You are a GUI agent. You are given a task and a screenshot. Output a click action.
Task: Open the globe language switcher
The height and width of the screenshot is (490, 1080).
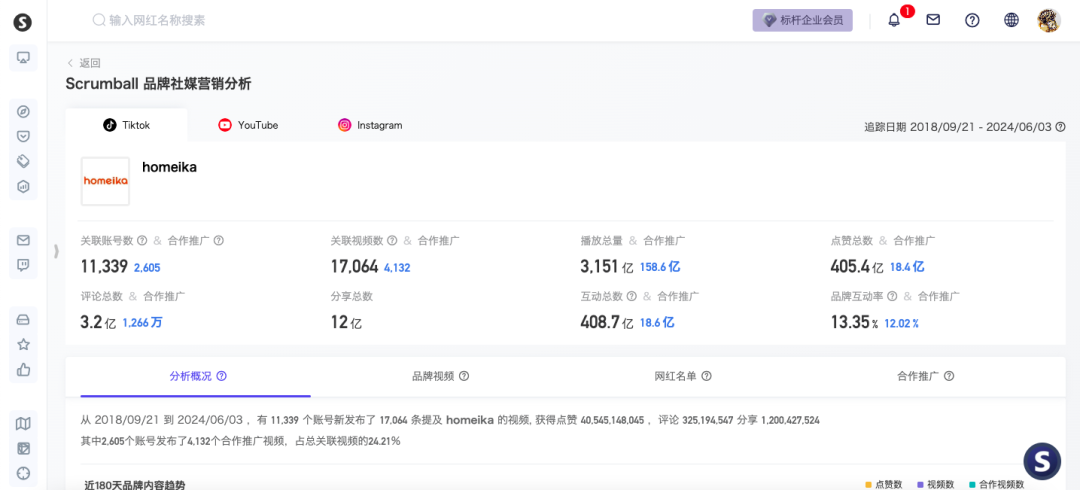(1011, 20)
